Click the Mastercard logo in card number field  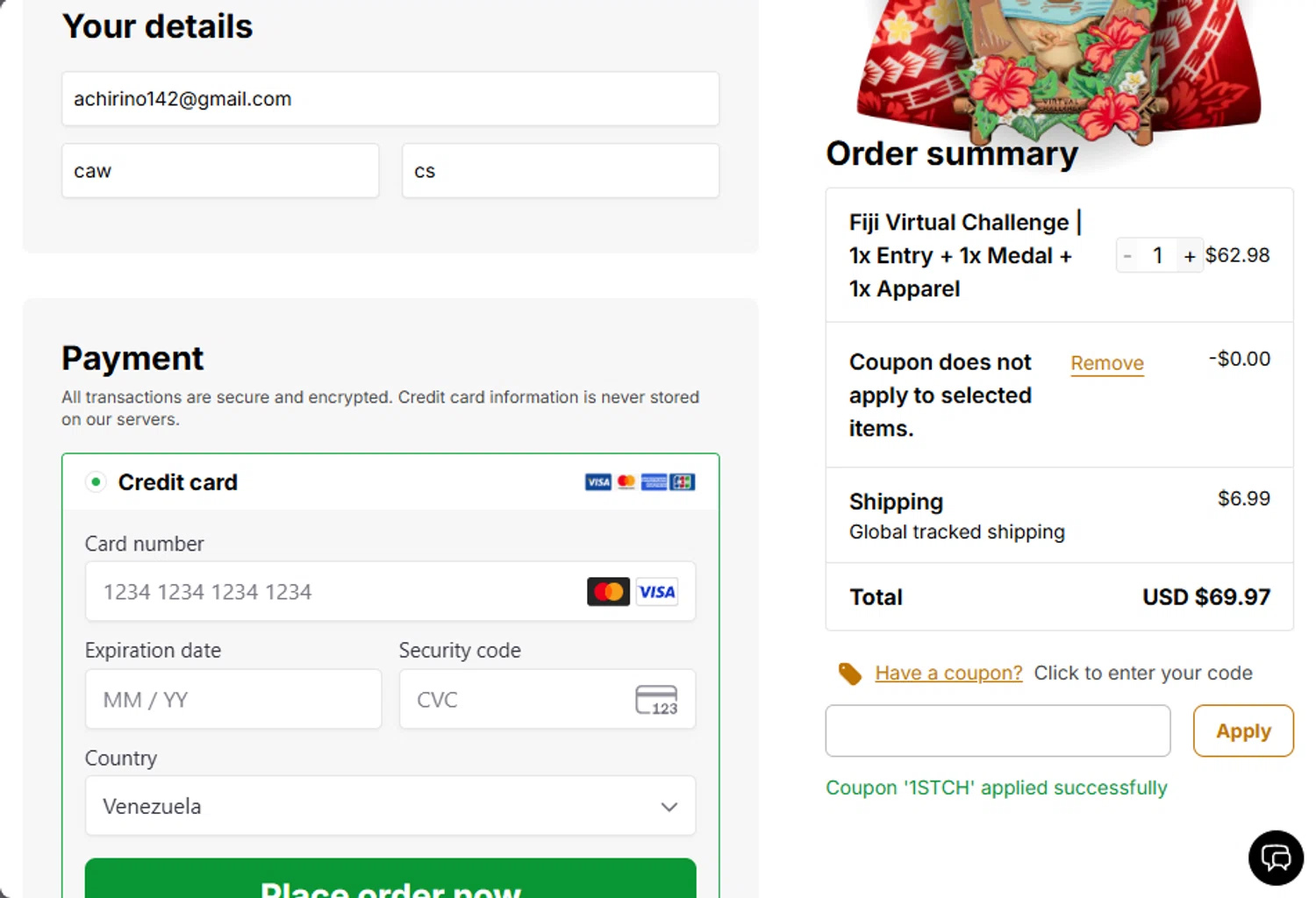pyautogui.click(x=608, y=592)
